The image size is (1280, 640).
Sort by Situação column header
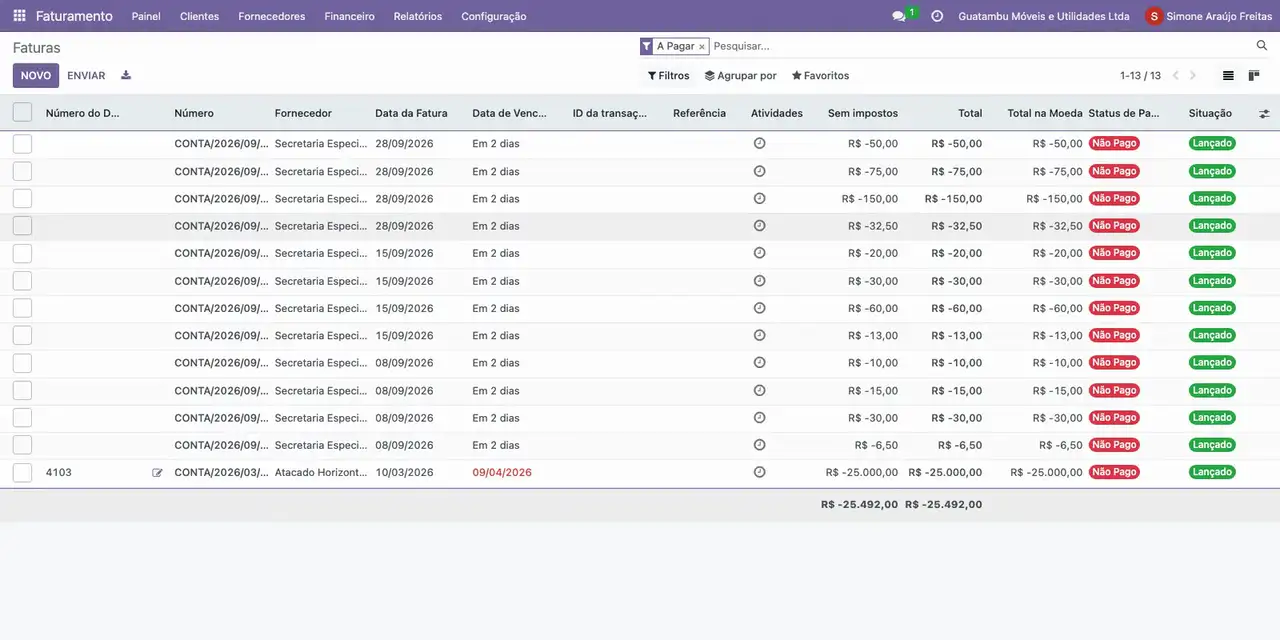(1210, 113)
